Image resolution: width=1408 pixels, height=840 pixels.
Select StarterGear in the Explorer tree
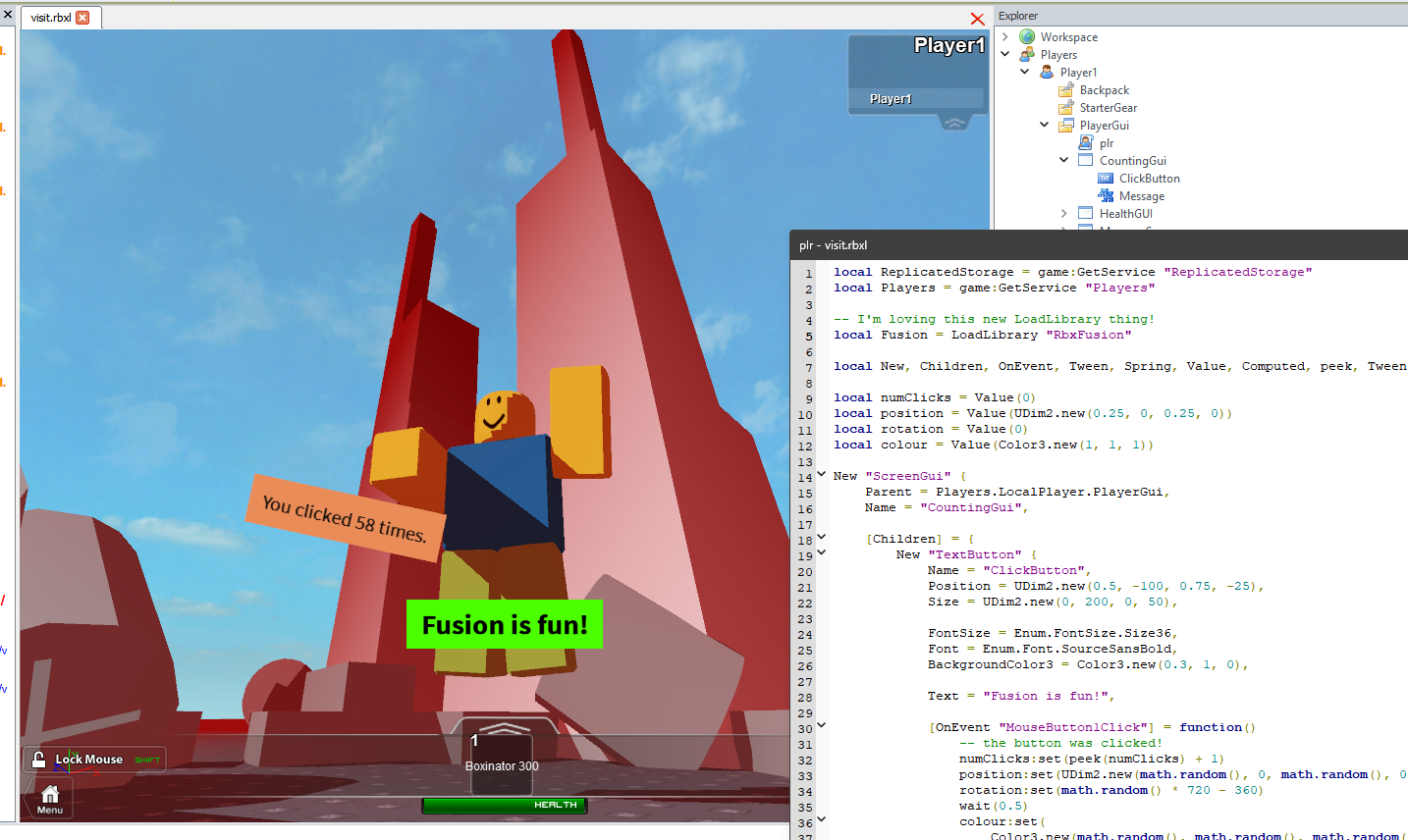click(x=1109, y=107)
